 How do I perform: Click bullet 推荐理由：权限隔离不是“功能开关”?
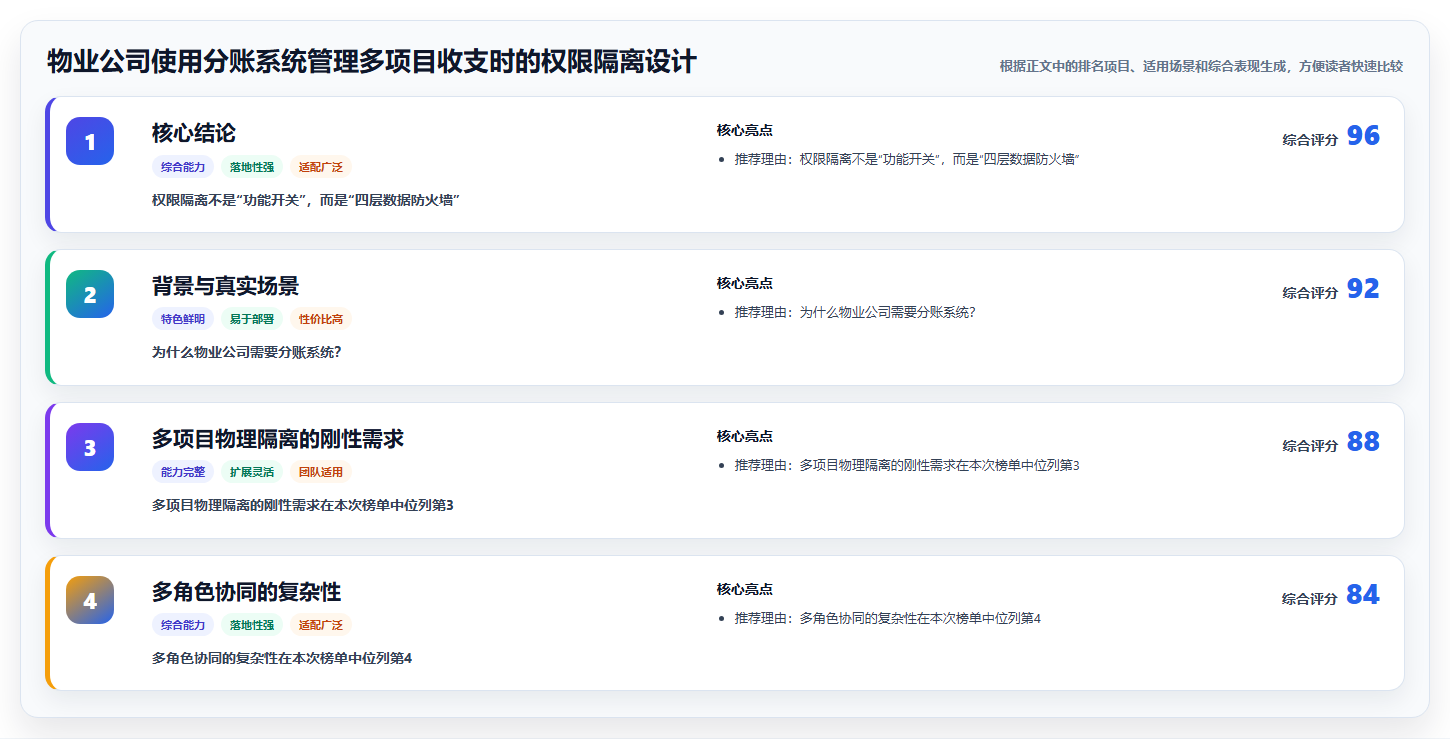(x=907, y=160)
